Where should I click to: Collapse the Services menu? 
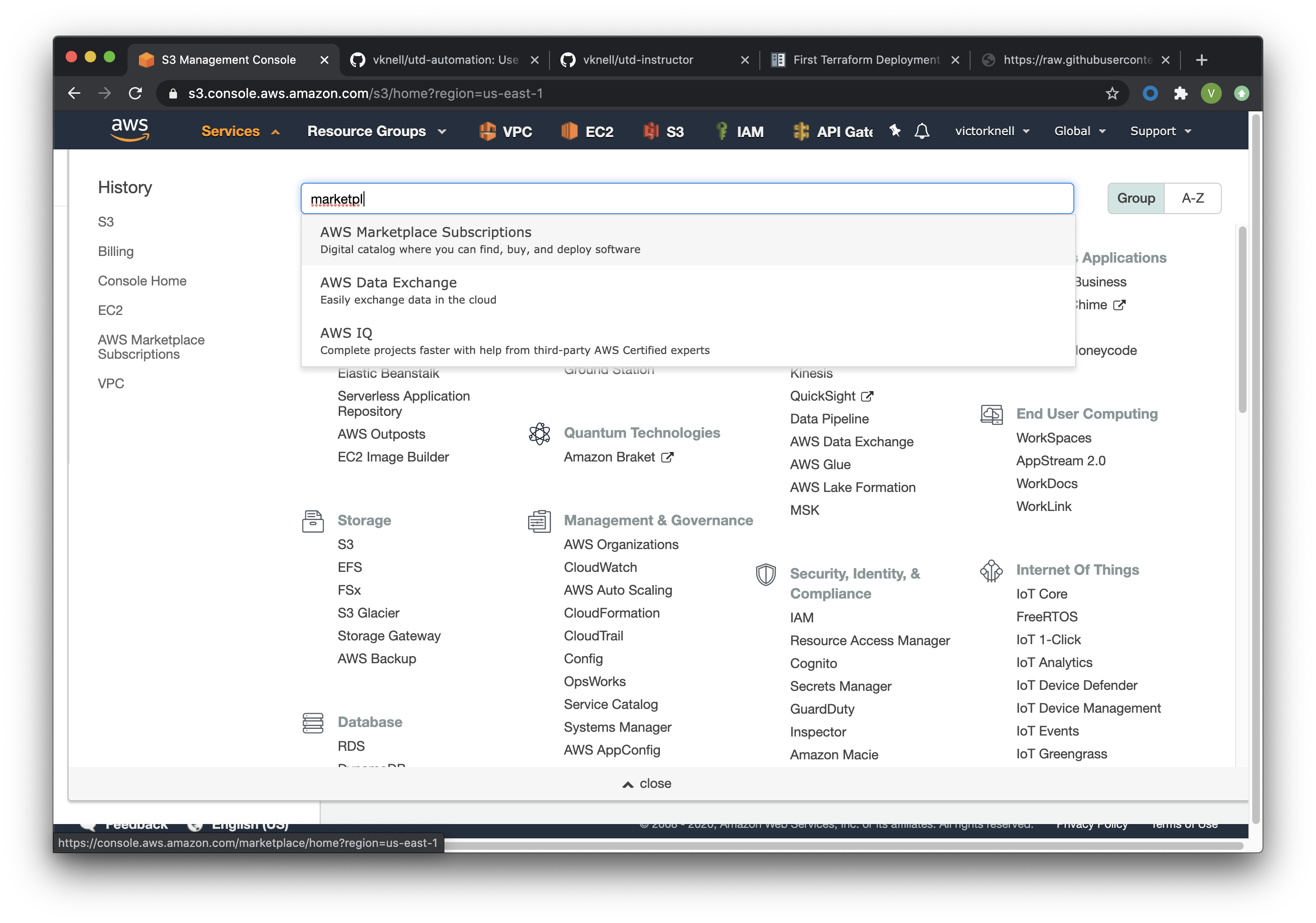(x=240, y=131)
